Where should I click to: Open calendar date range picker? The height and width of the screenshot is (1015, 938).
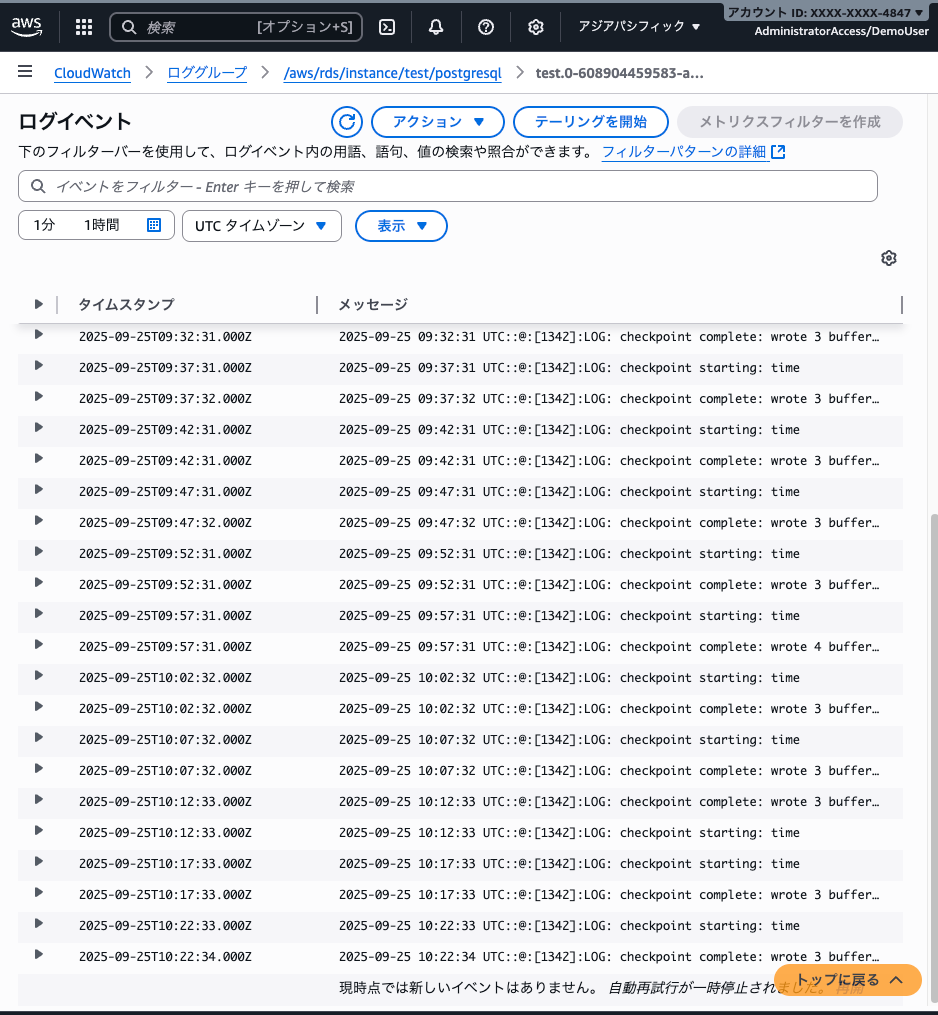(x=153, y=225)
